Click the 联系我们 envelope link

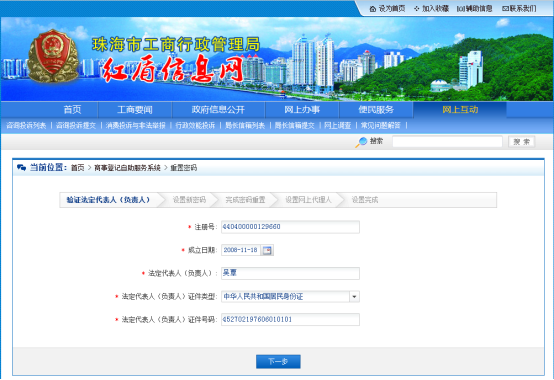[519, 8]
